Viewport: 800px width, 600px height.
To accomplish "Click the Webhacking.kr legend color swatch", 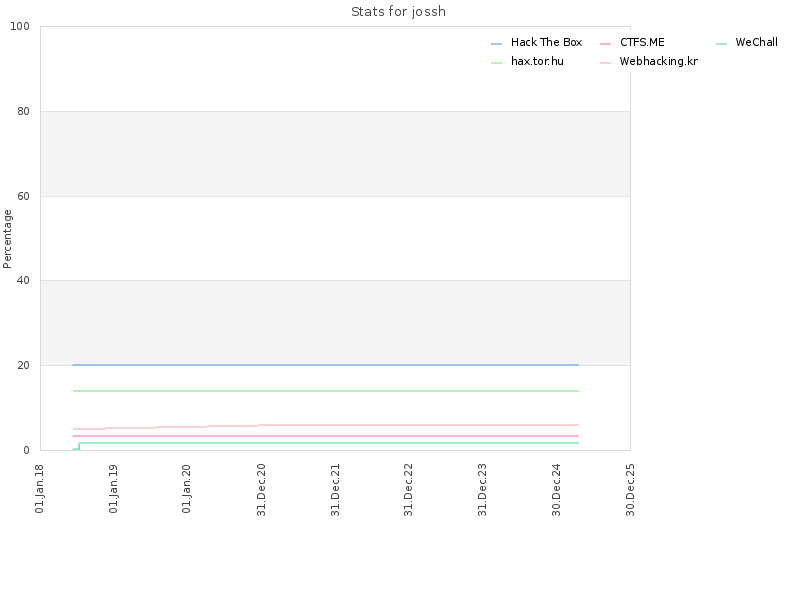I will pos(606,63).
